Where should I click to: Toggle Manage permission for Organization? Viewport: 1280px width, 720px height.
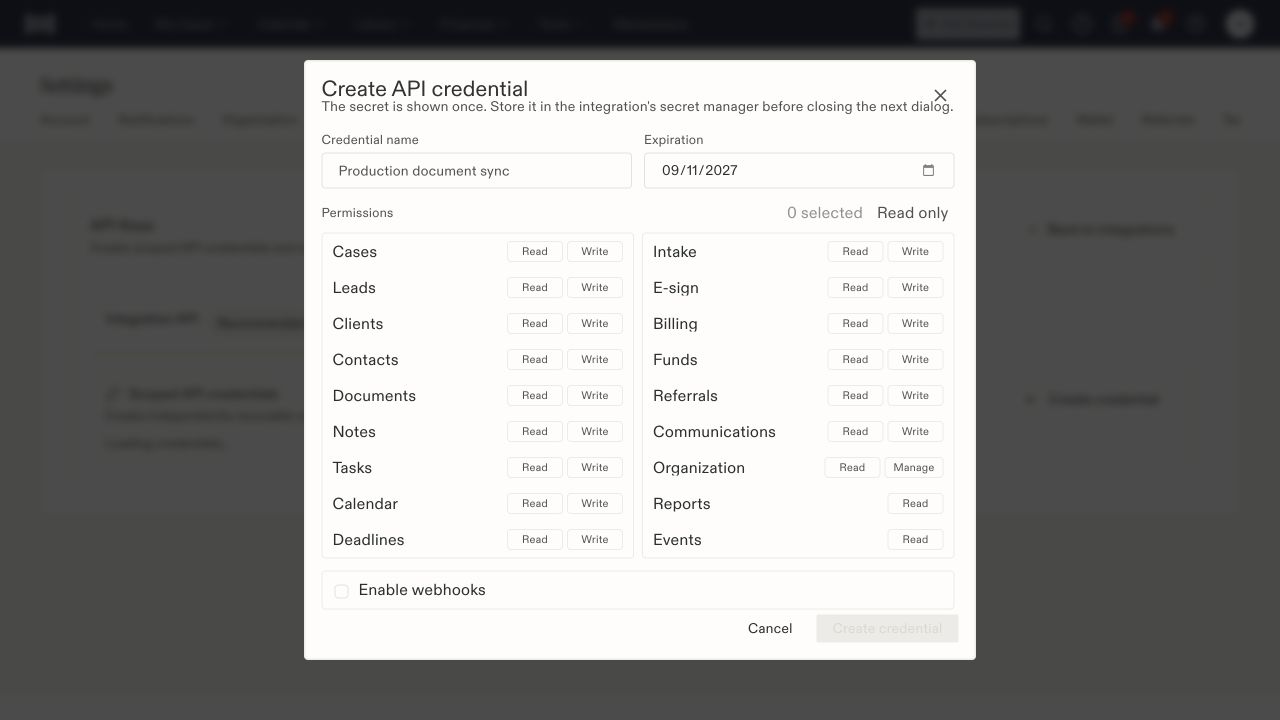point(914,468)
